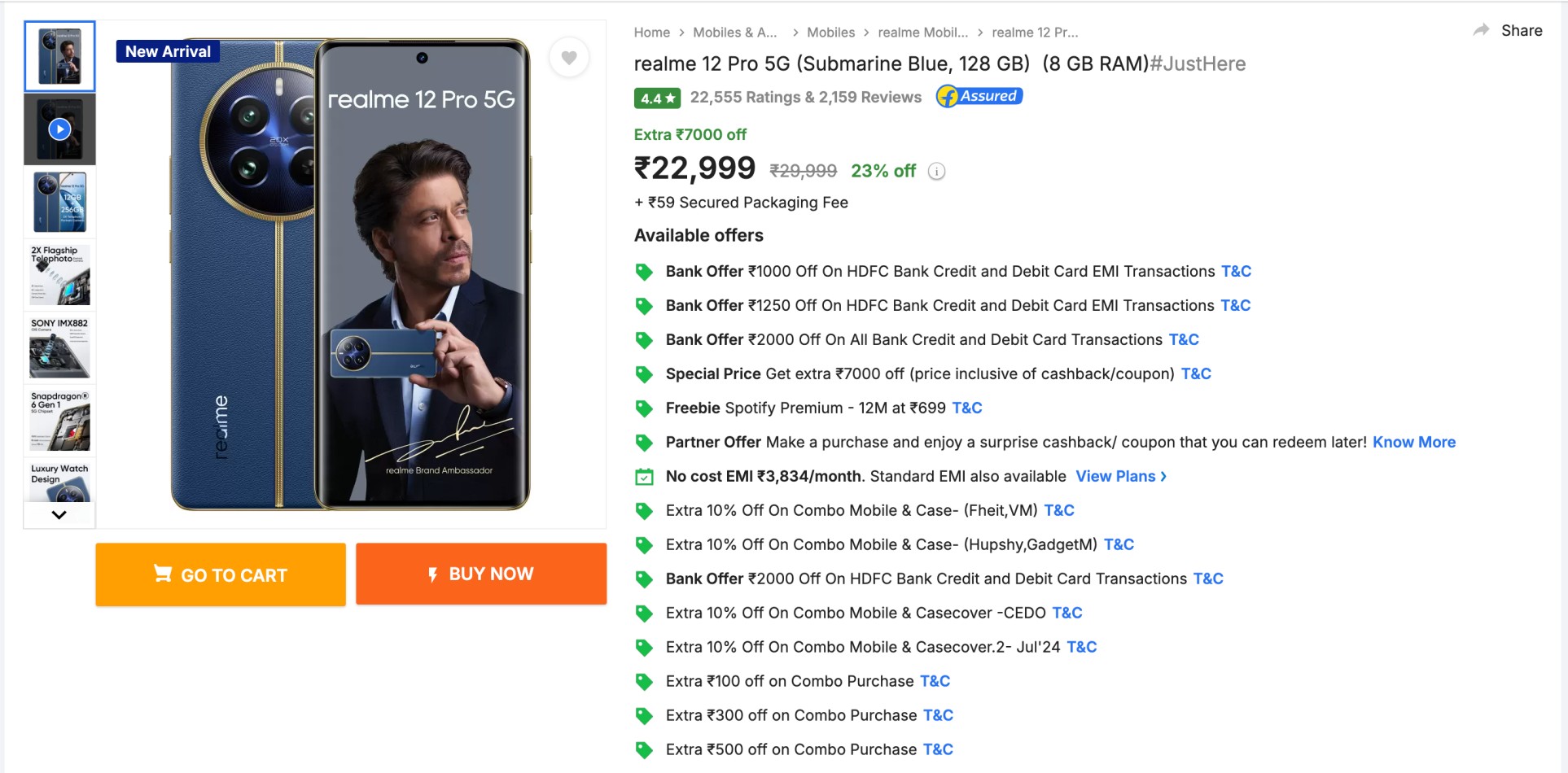Open ratings and reviews count link
The image size is (1568, 773).
tap(805, 97)
